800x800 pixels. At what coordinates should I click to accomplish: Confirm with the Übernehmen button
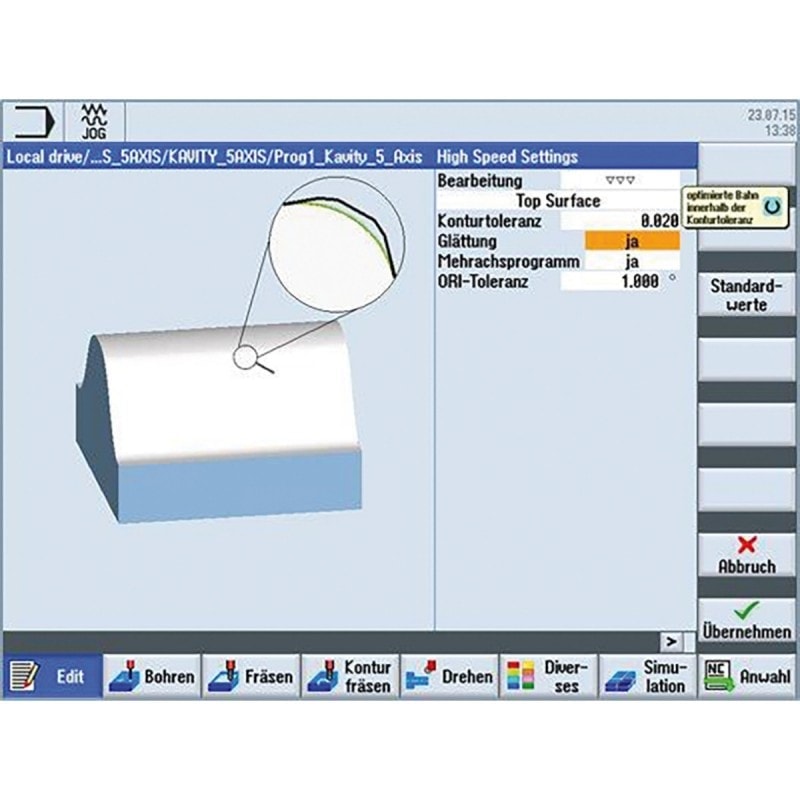(x=746, y=621)
